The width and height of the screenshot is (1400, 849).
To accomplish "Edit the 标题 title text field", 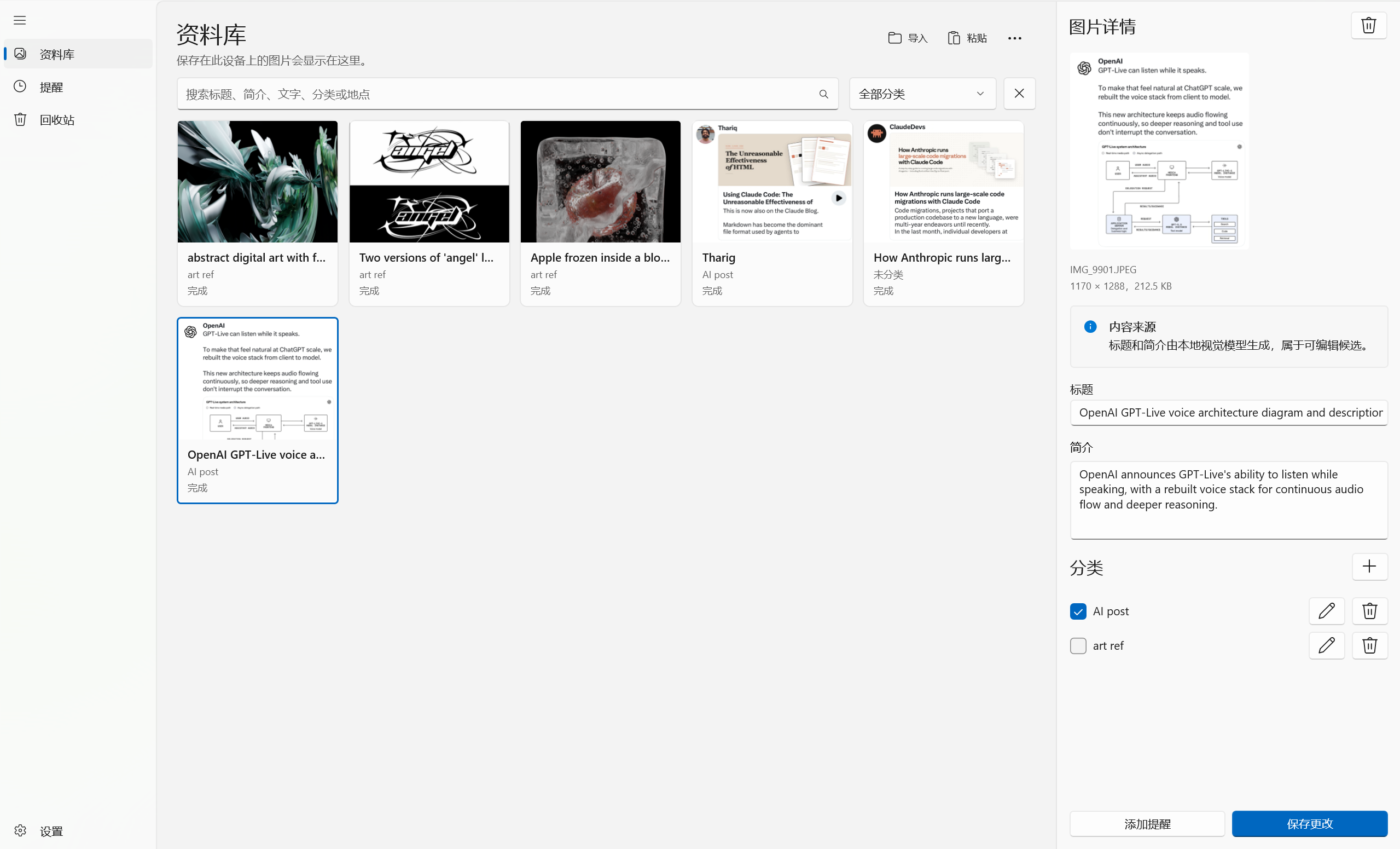I will point(1228,413).
